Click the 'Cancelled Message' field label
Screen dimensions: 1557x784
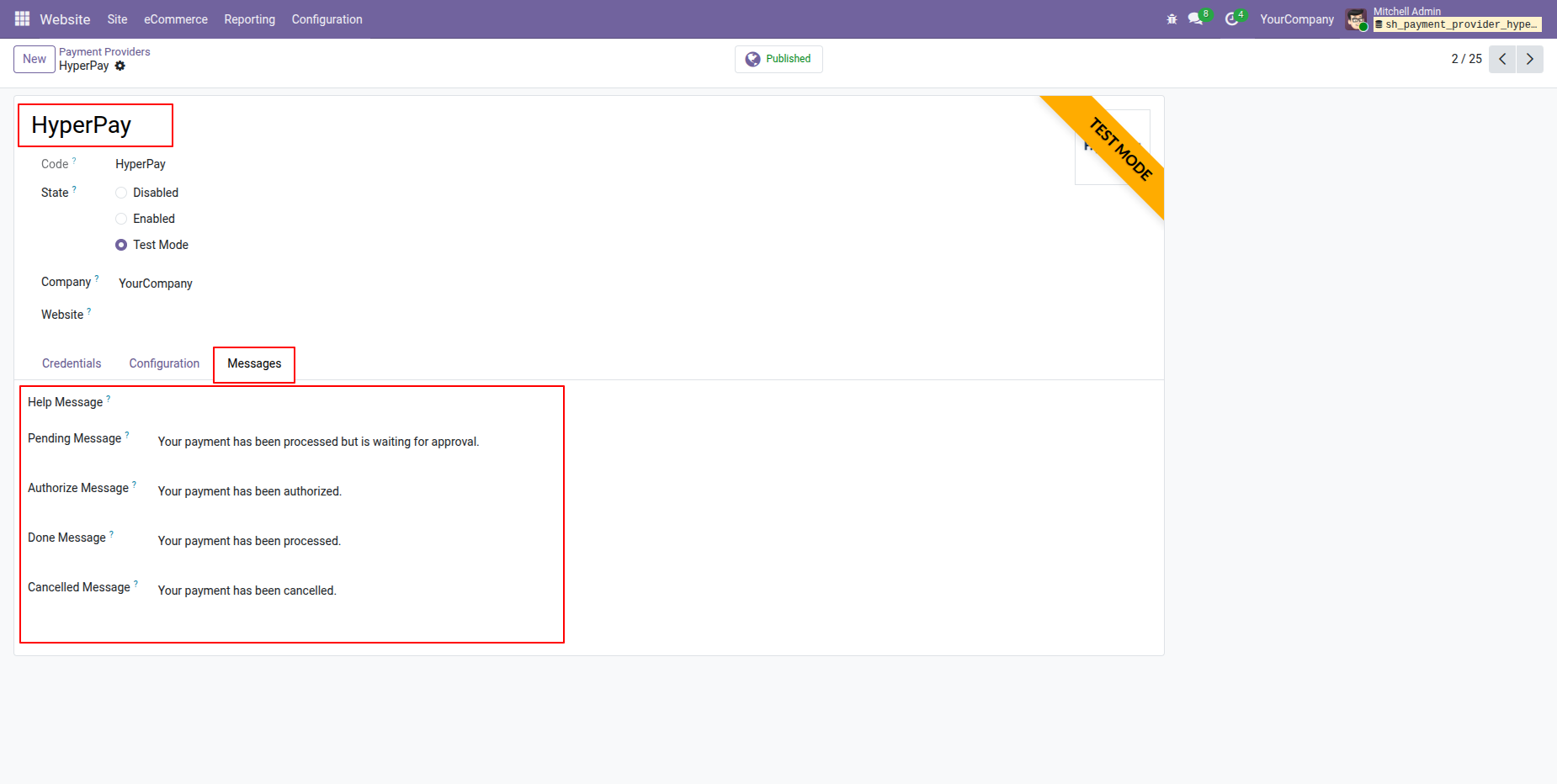tap(79, 587)
